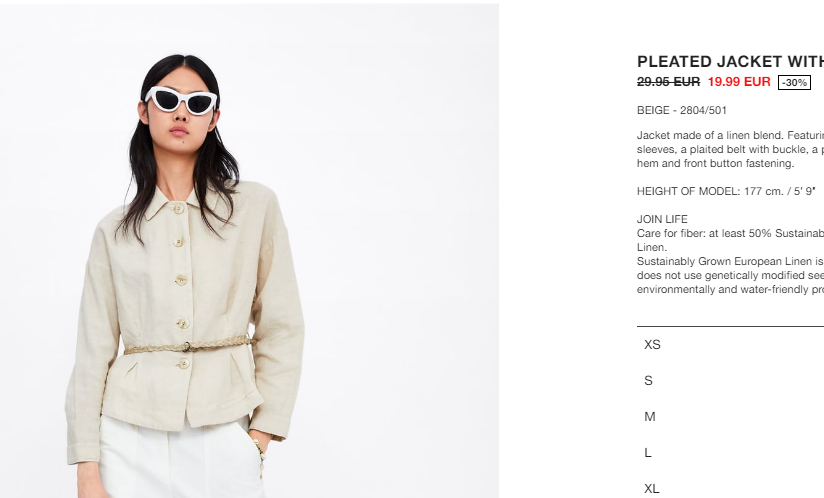824x498 pixels.
Task: Click the -30% discount badge
Action: 794,82
